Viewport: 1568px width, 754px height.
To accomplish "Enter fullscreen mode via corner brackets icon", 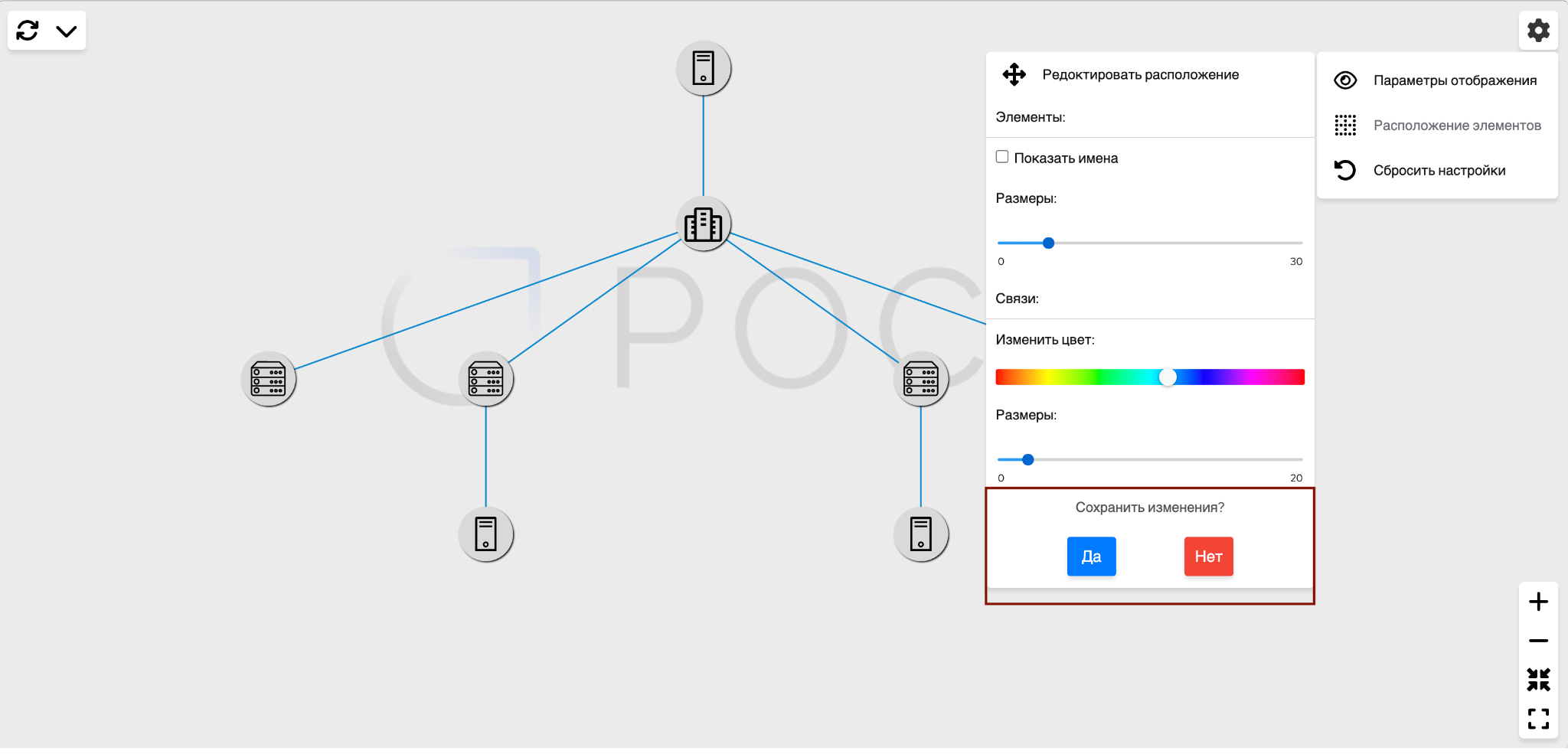I will pyautogui.click(x=1537, y=718).
